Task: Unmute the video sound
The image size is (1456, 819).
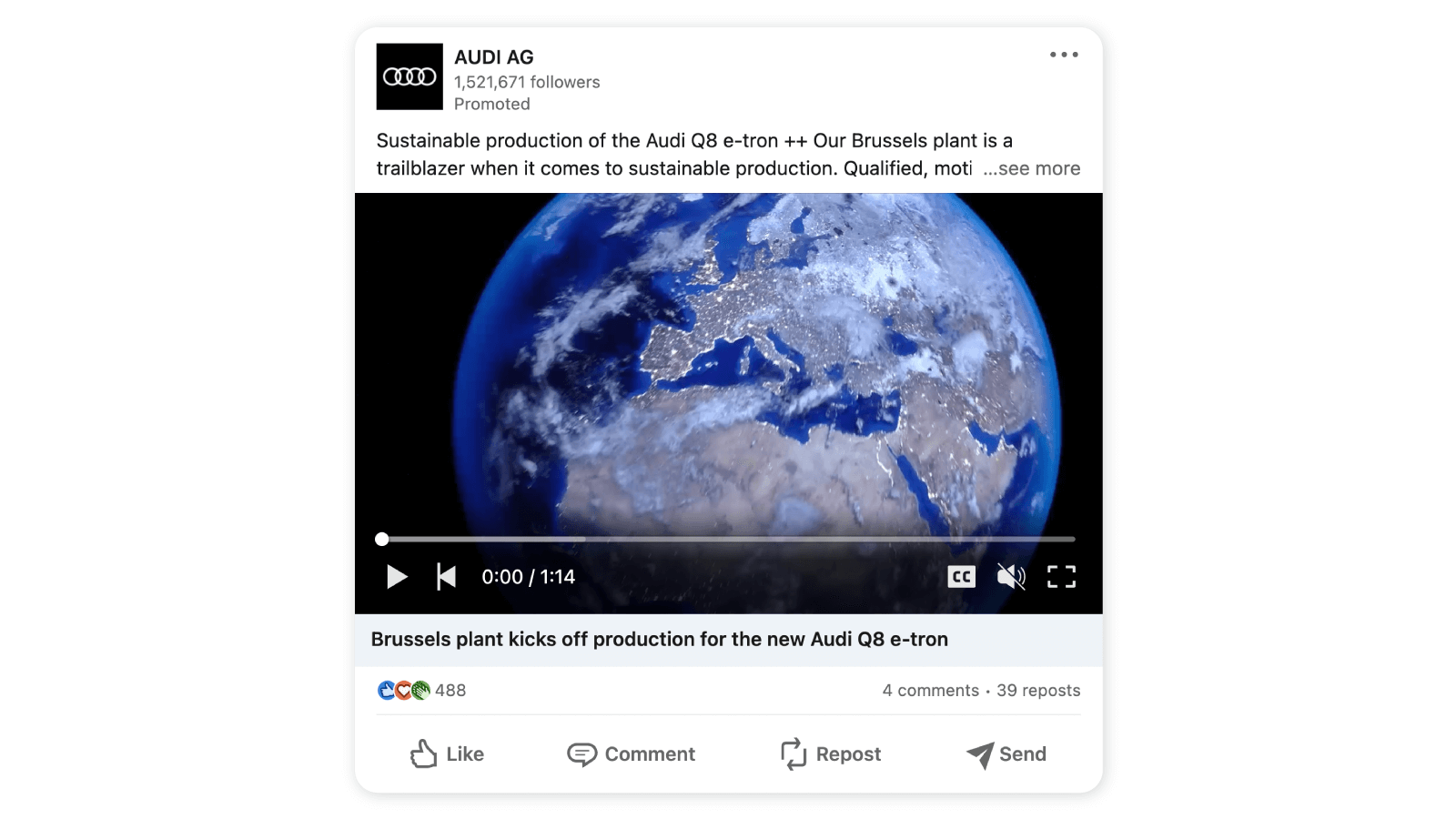Action: [x=1011, y=577]
